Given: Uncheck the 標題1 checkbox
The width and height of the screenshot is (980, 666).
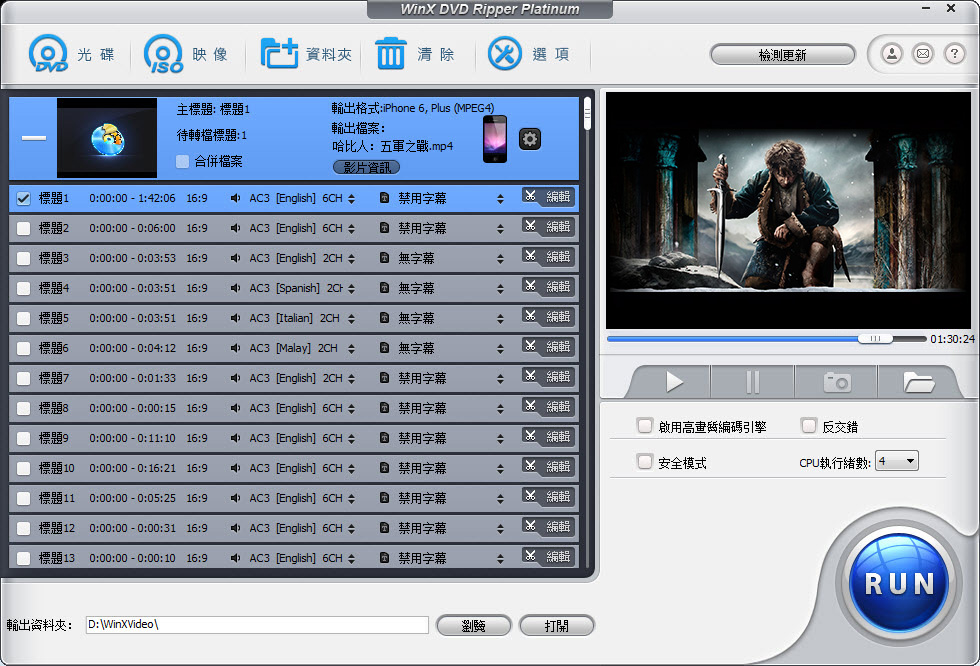Looking at the screenshot, I should click(23, 199).
